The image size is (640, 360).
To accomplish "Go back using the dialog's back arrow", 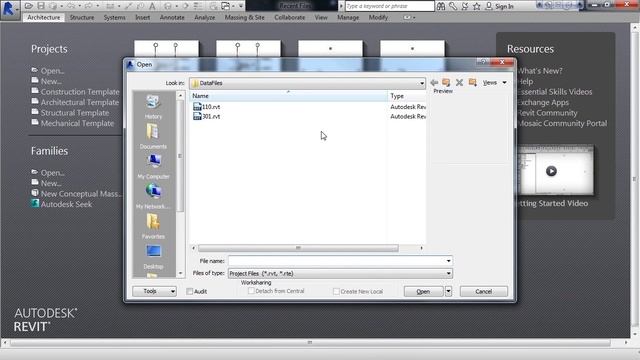I will click(x=434, y=83).
